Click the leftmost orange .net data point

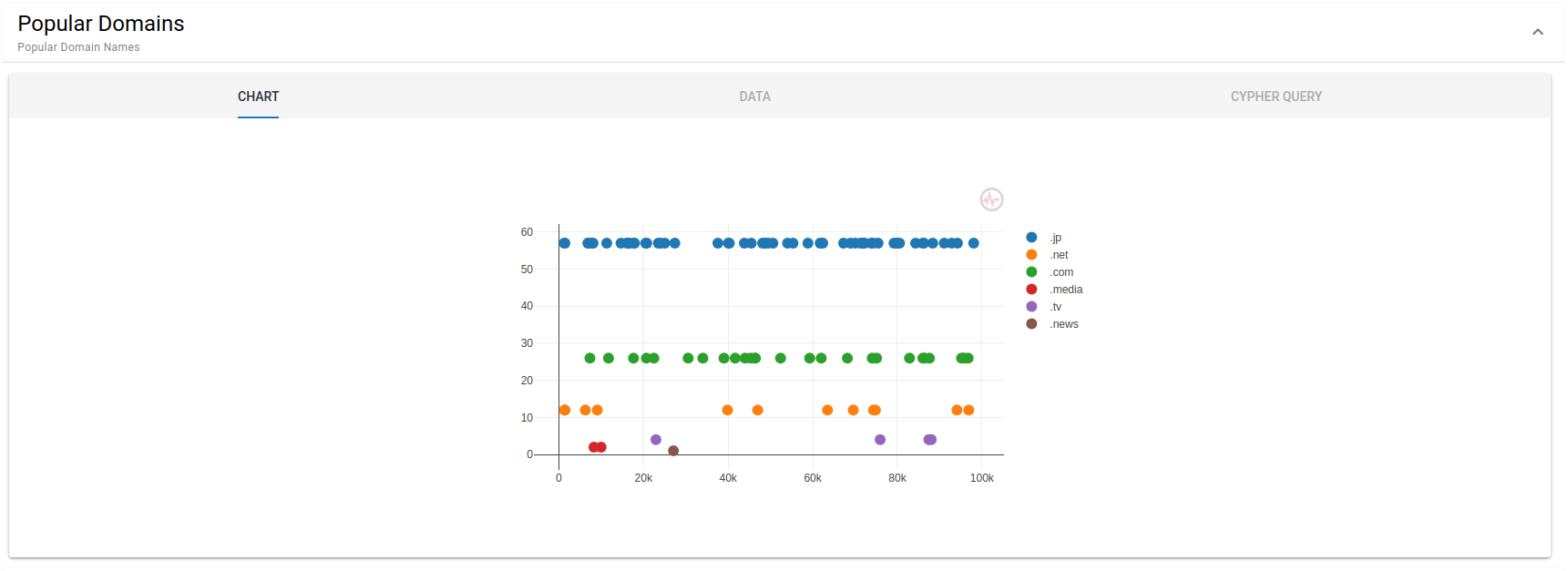565,410
